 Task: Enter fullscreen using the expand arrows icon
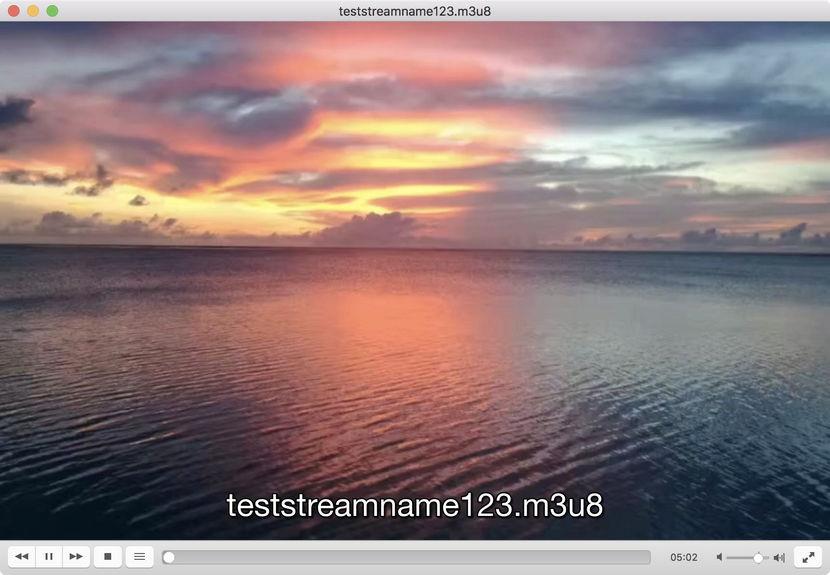808,557
